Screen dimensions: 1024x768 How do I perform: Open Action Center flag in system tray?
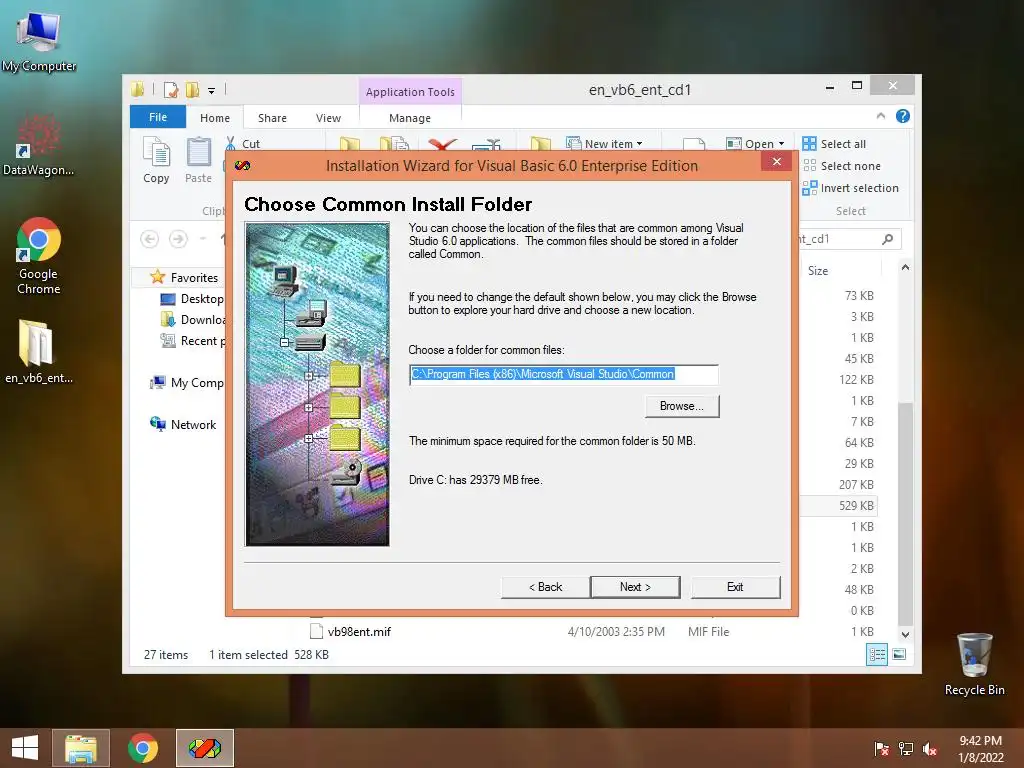882,749
